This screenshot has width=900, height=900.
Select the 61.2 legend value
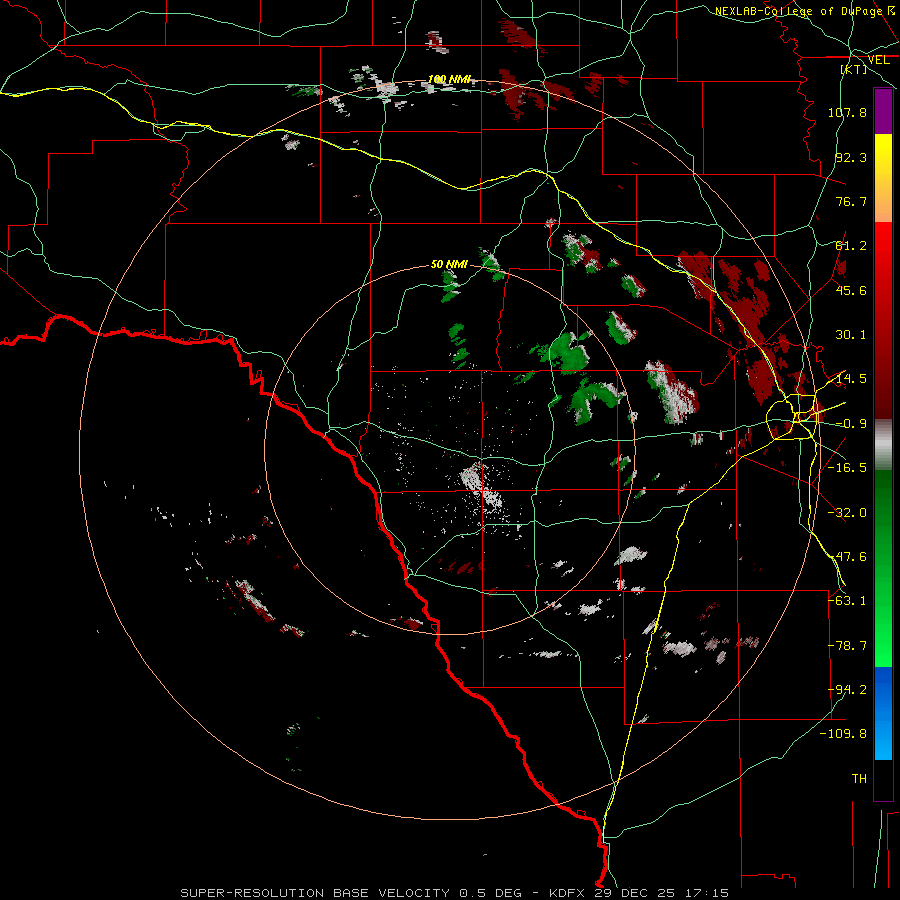click(851, 246)
